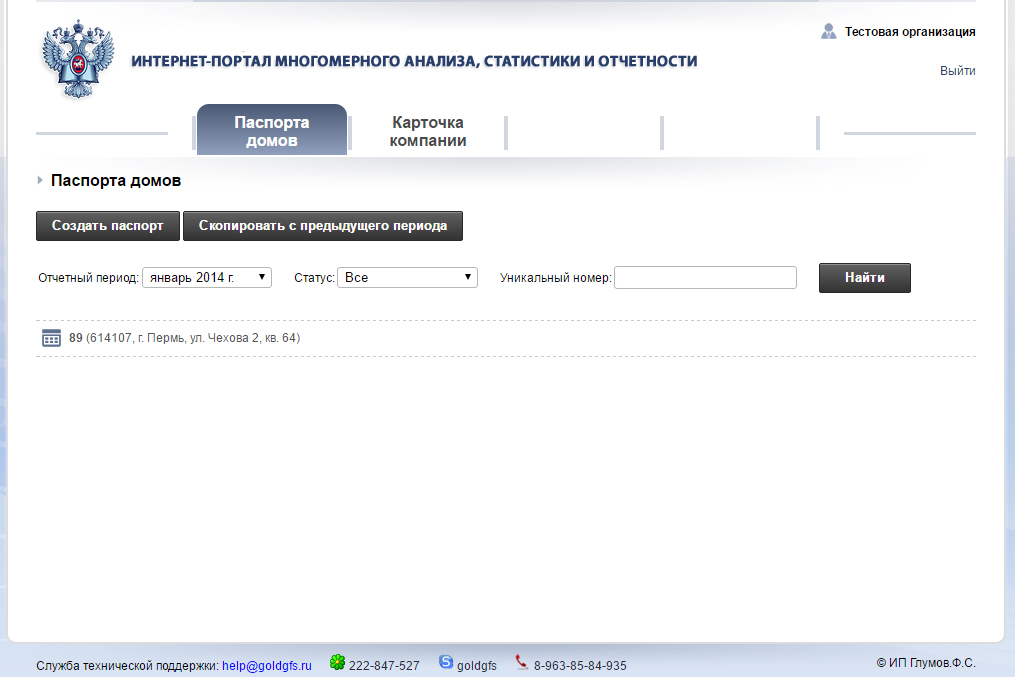Click the Skype icon in footer

[446, 662]
